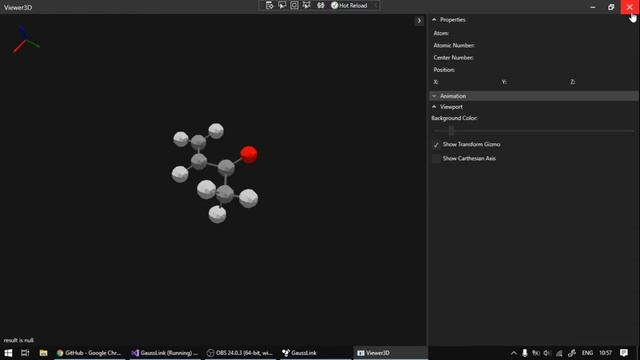
Task: Minimize the Viewer3D window
Action: 593,7
